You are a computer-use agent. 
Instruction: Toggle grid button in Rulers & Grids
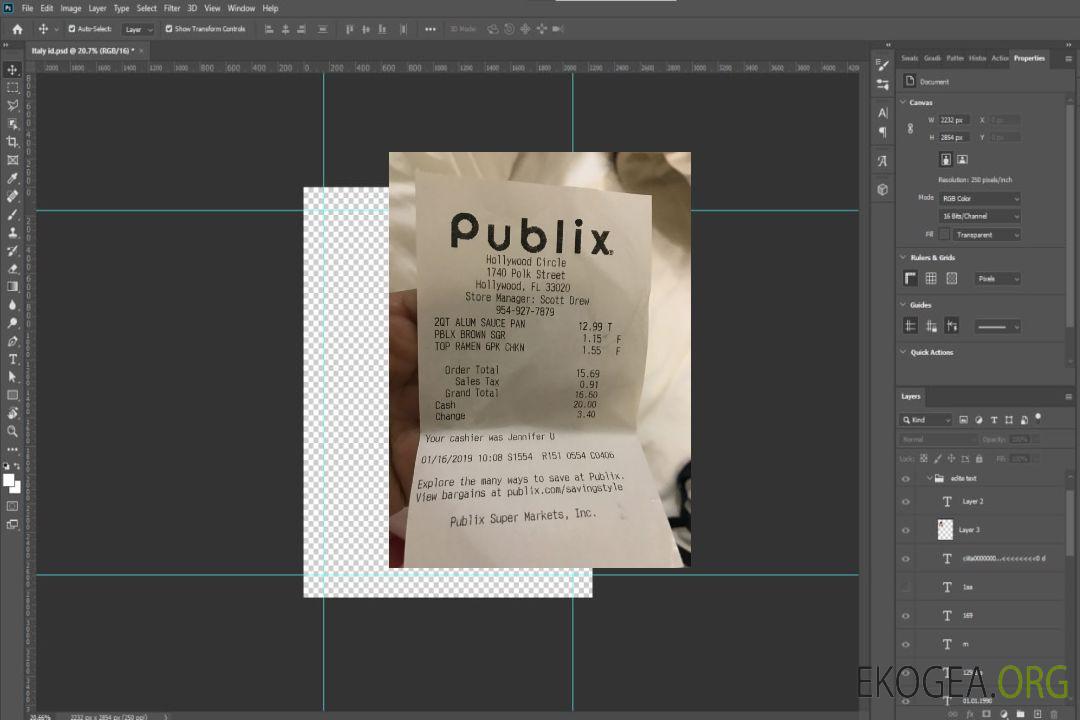pyautogui.click(x=931, y=278)
